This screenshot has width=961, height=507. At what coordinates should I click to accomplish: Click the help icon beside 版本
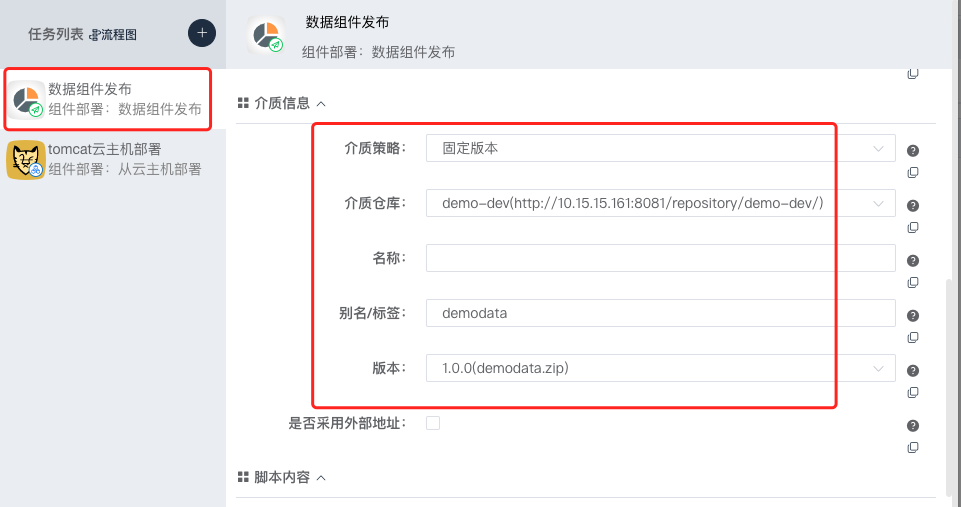pyautogui.click(x=913, y=371)
